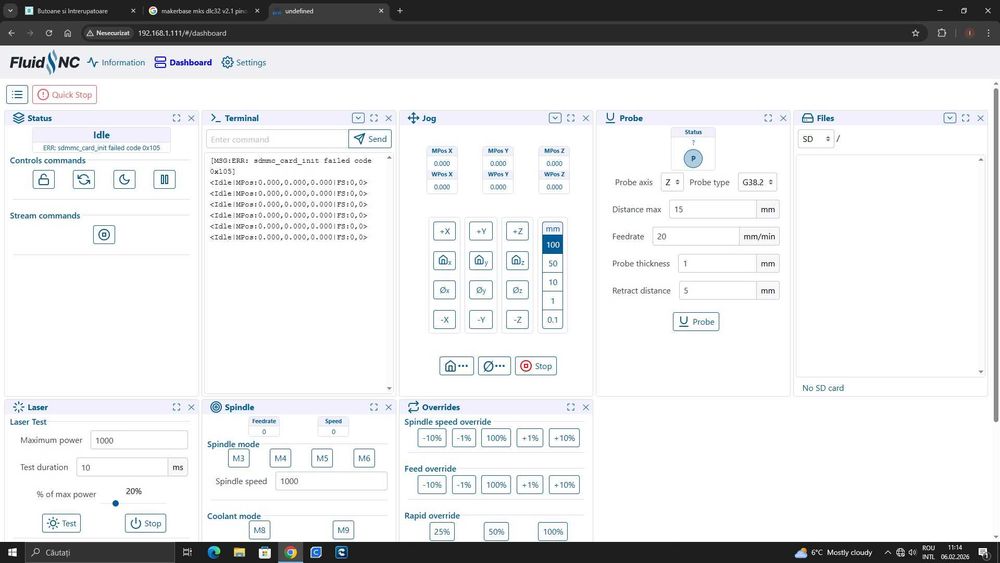Home the X axis in Jog panel
The height and width of the screenshot is (563, 1000).
pyautogui.click(x=445, y=260)
